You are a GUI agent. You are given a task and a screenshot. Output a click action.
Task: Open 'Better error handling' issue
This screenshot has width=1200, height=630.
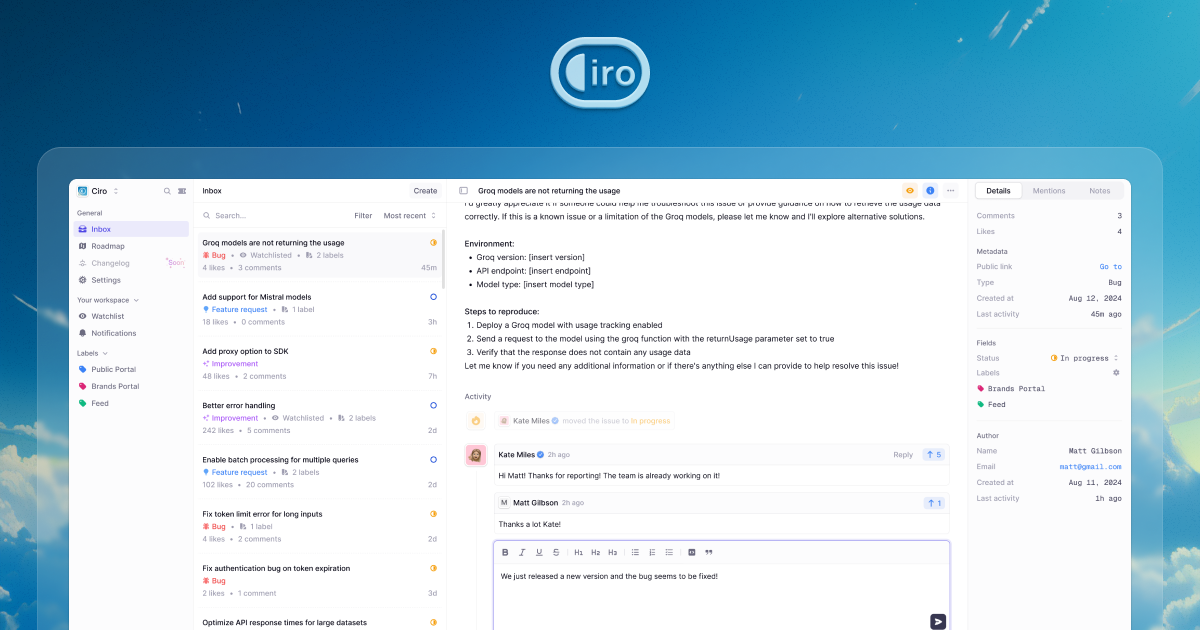pos(319,417)
